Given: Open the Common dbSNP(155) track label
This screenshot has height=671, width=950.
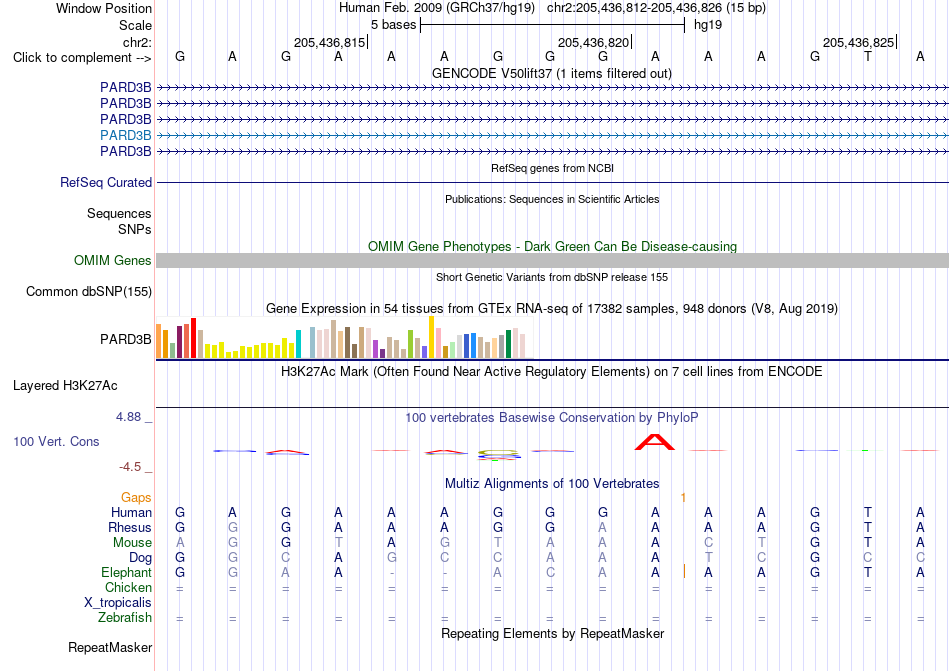Looking at the screenshot, I should [88, 291].
